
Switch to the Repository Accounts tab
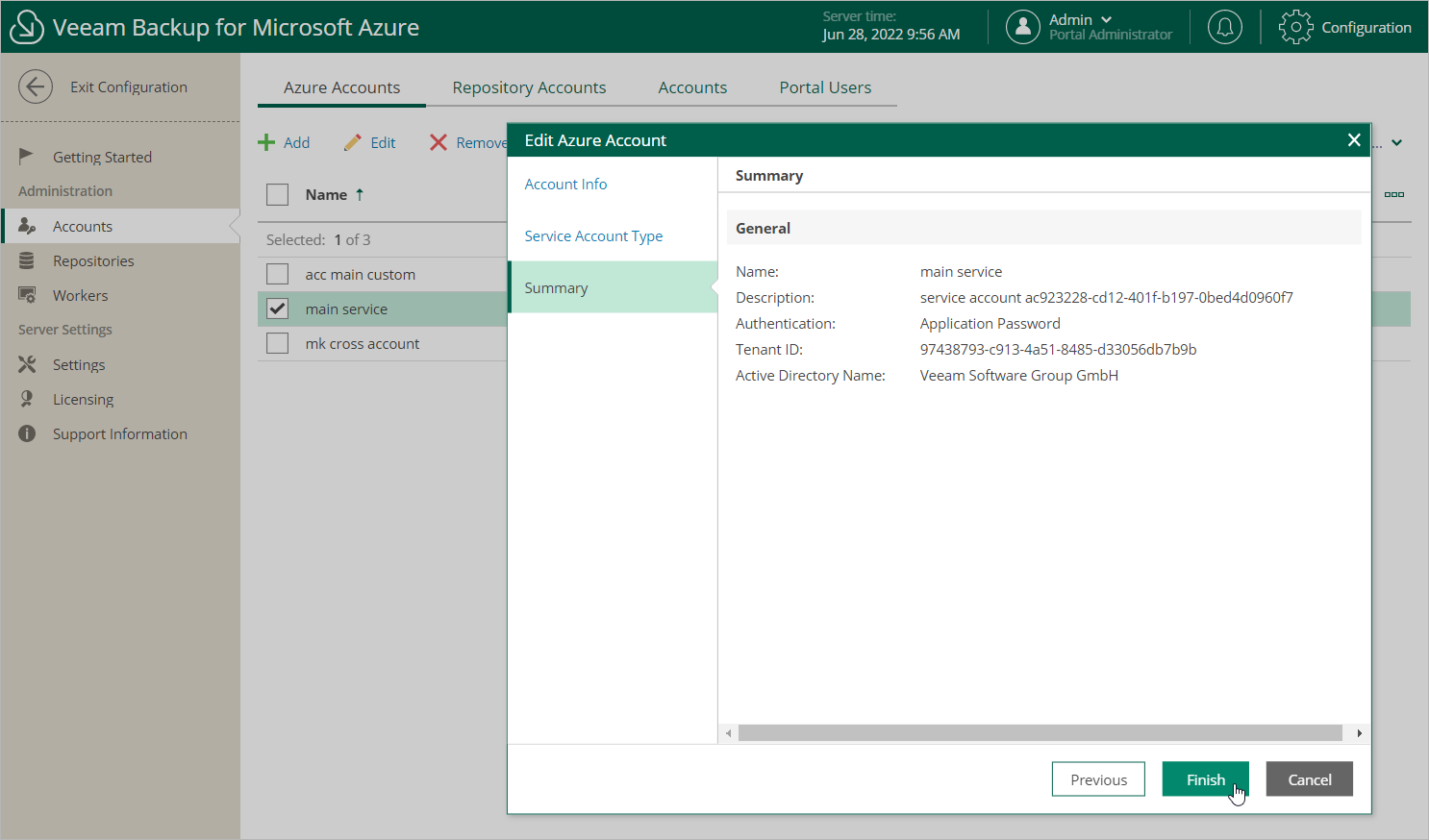[529, 87]
